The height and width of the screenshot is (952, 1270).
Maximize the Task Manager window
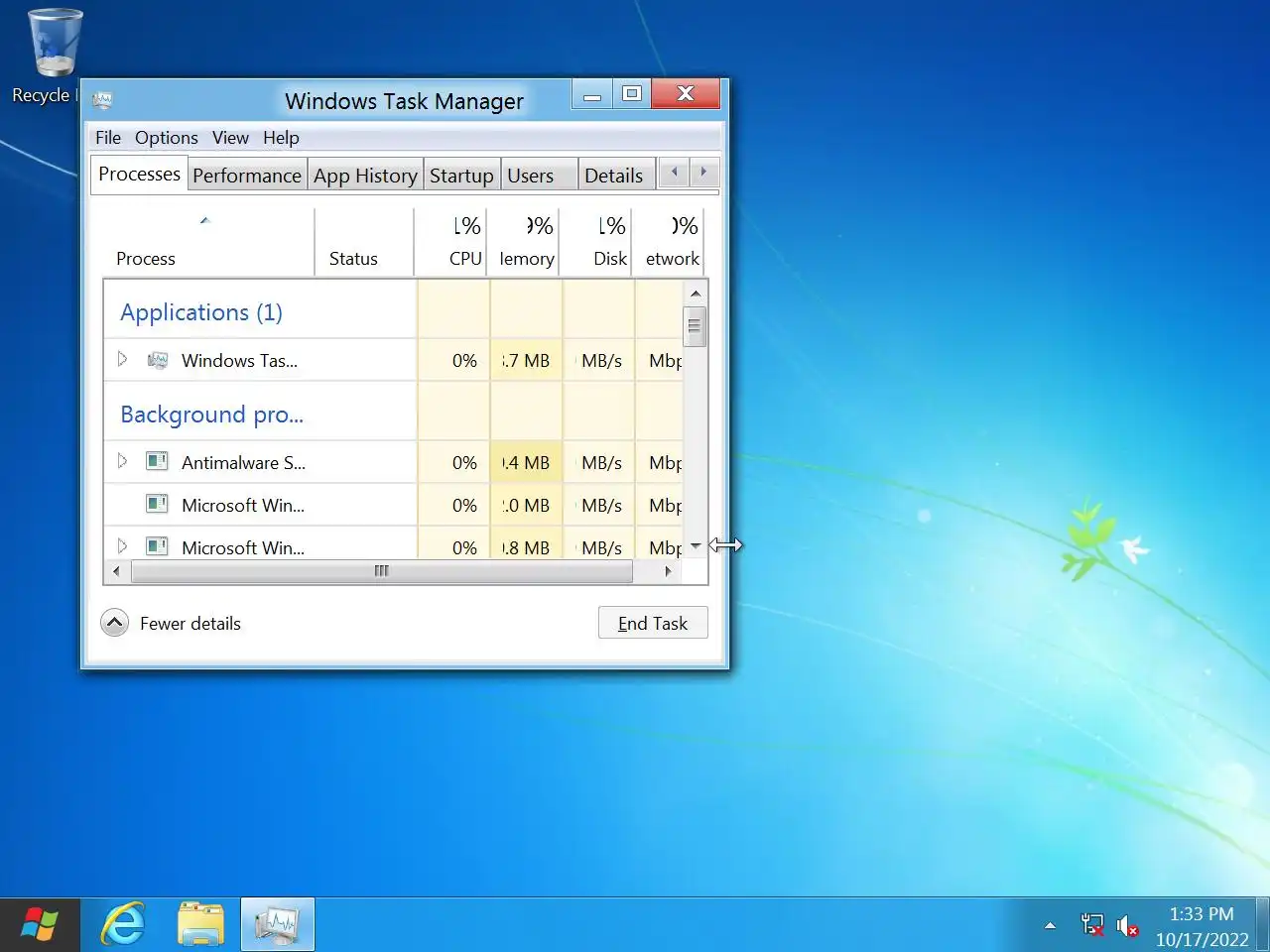pos(631,94)
